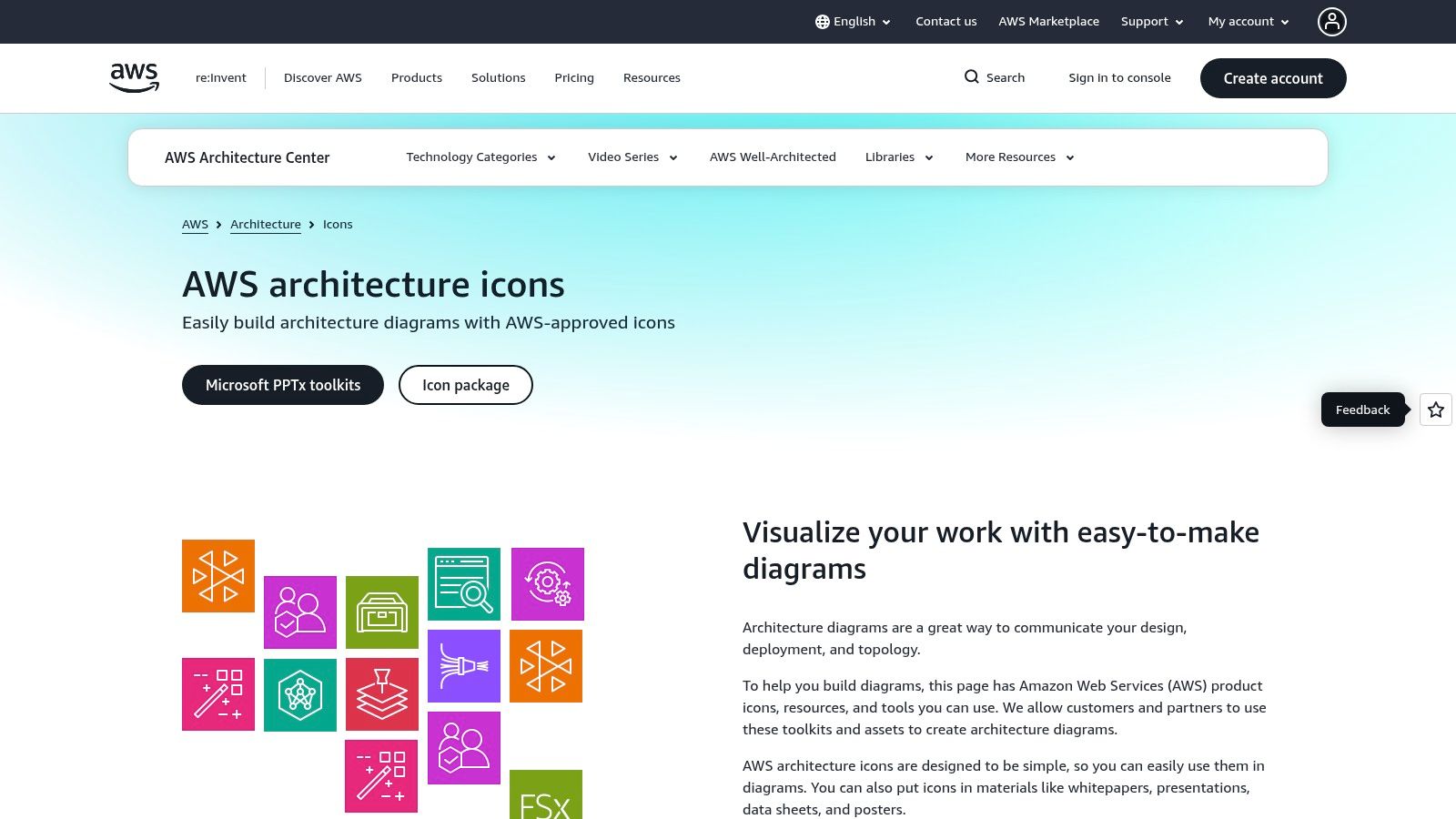Click the "AWS architecture icons" heading
This screenshot has height=819, width=1456.
[x=373, y=285]
